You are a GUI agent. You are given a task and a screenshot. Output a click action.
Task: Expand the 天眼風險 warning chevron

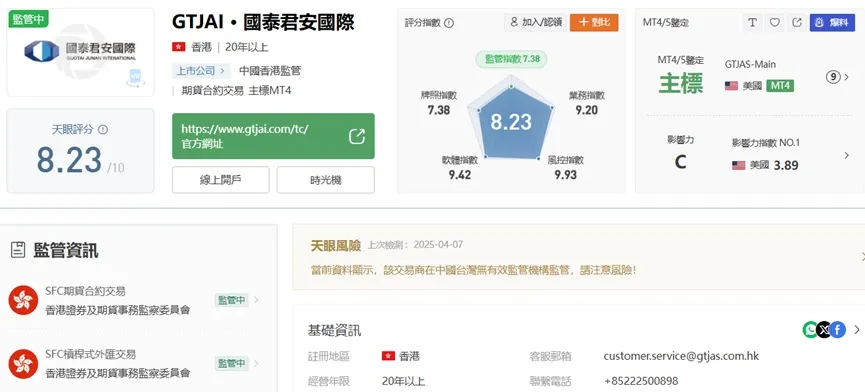point(862,256)
